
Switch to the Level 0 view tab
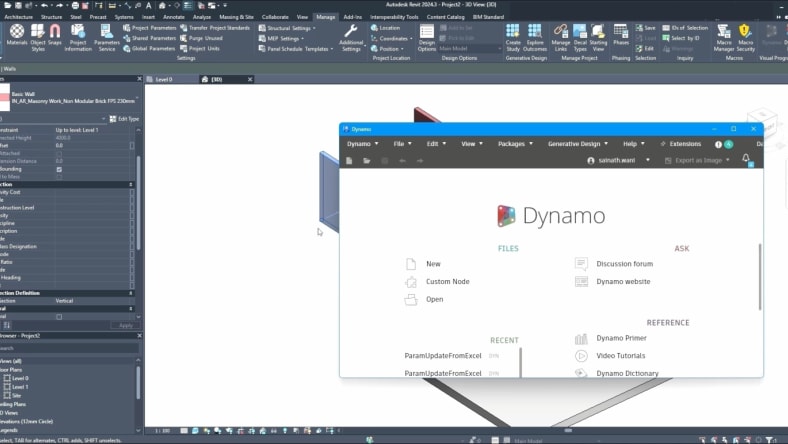coord(162,78)
